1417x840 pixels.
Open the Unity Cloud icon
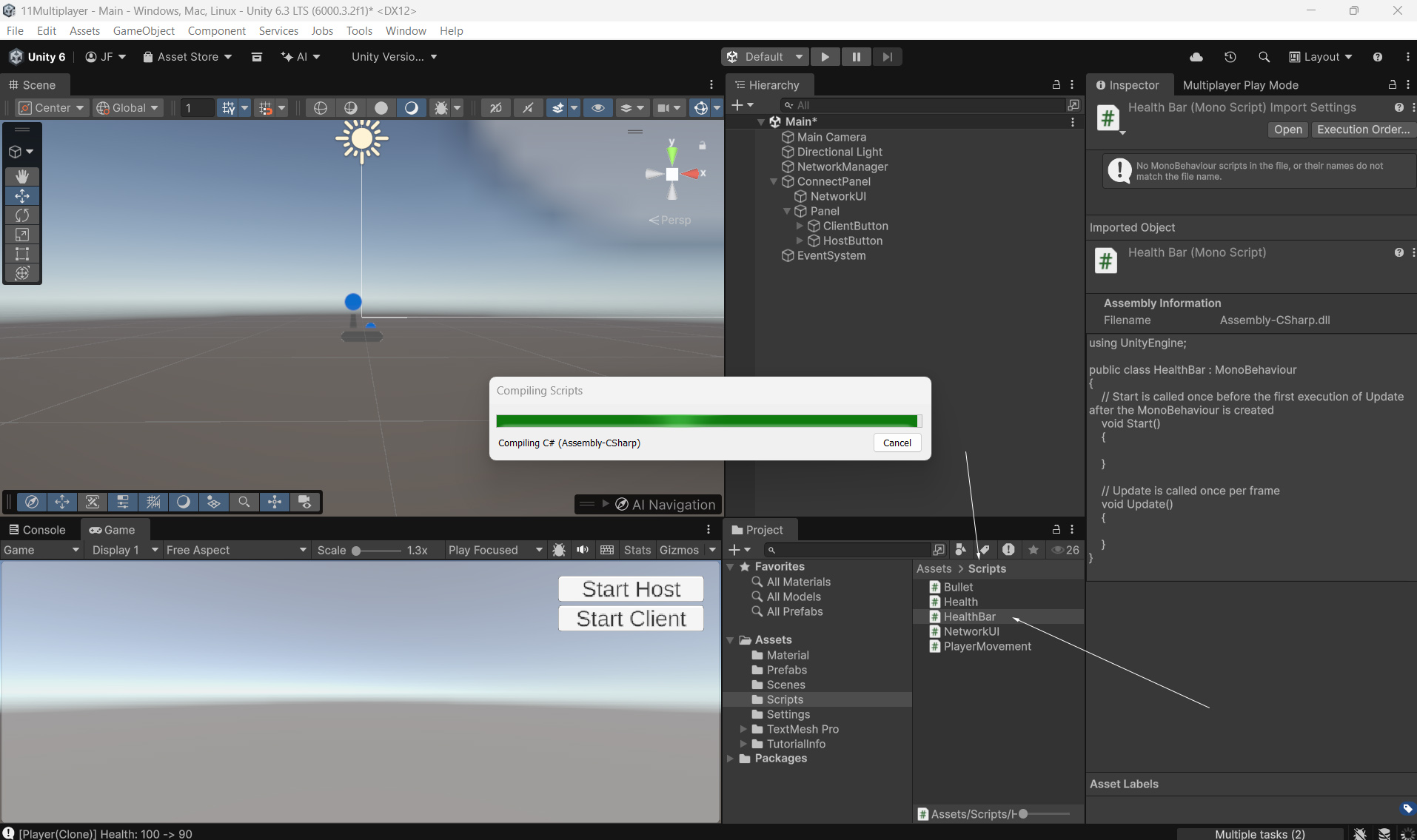click(x=1196, y=57)
